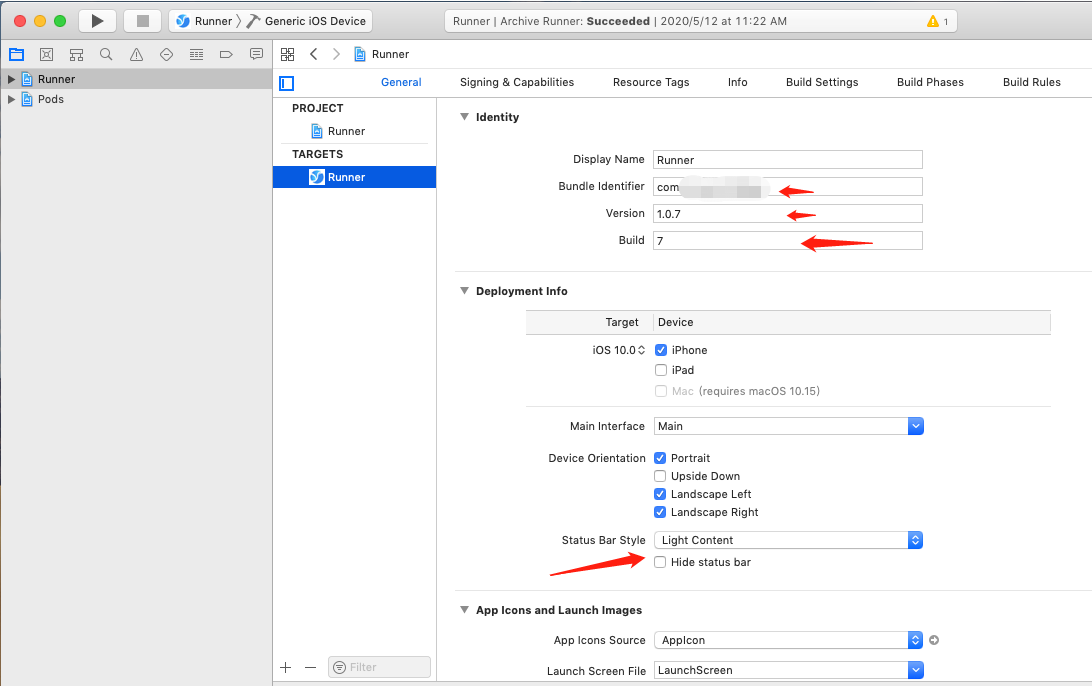Click the arrow next to AppIcon source
The width and height of the screenshot is (1092, 686).
click(934, 640)
